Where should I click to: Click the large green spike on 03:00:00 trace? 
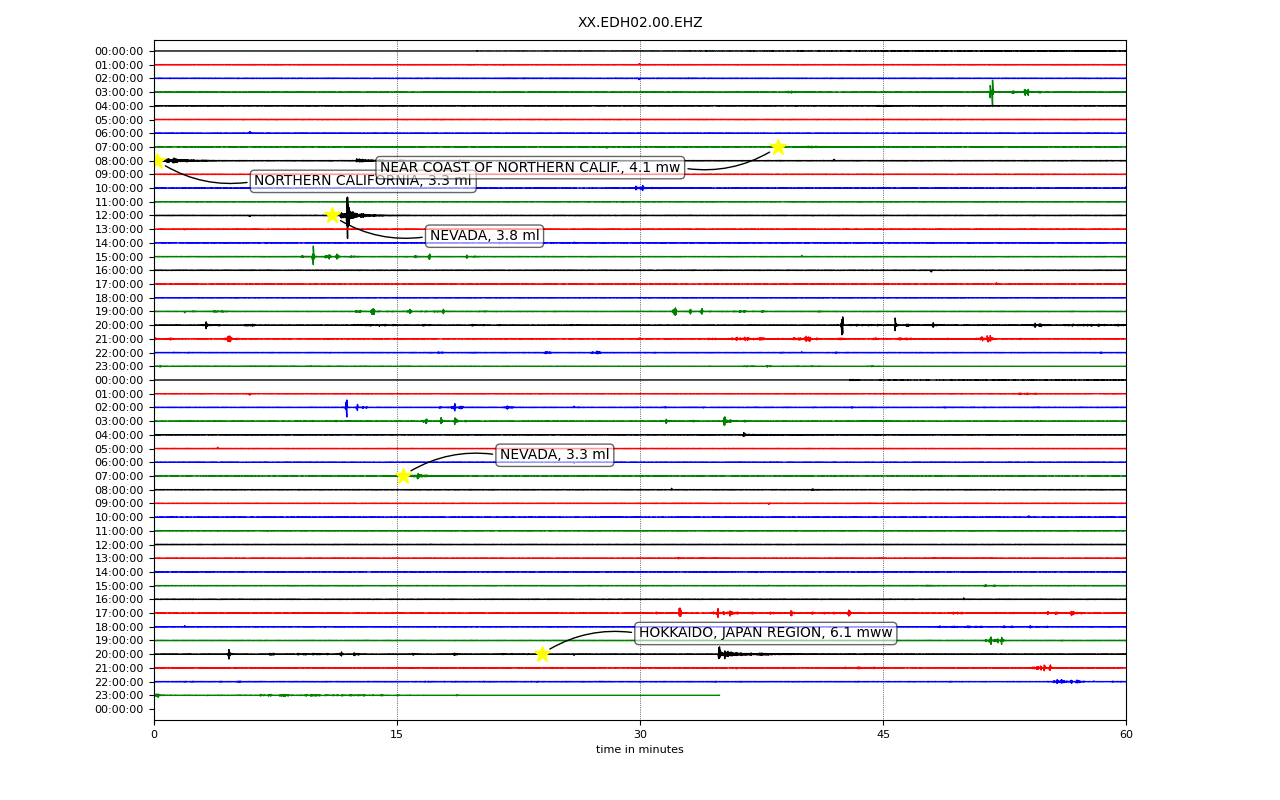pos(991,92)
